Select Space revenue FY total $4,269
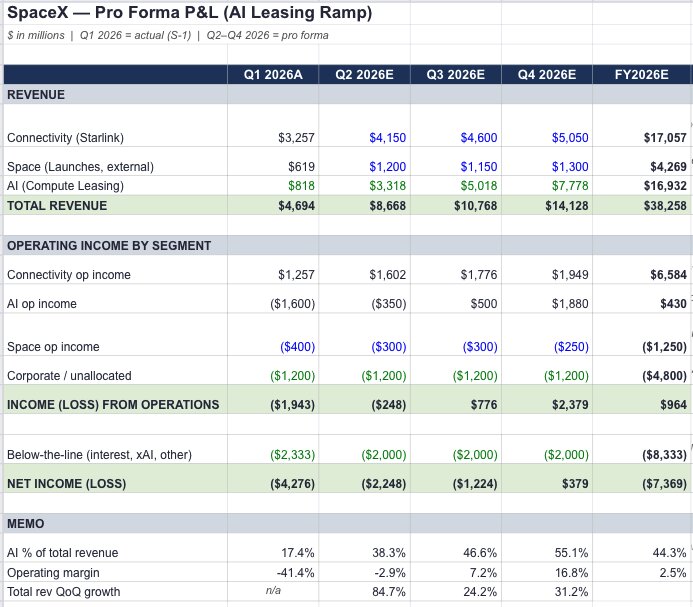 coord(668,167)
